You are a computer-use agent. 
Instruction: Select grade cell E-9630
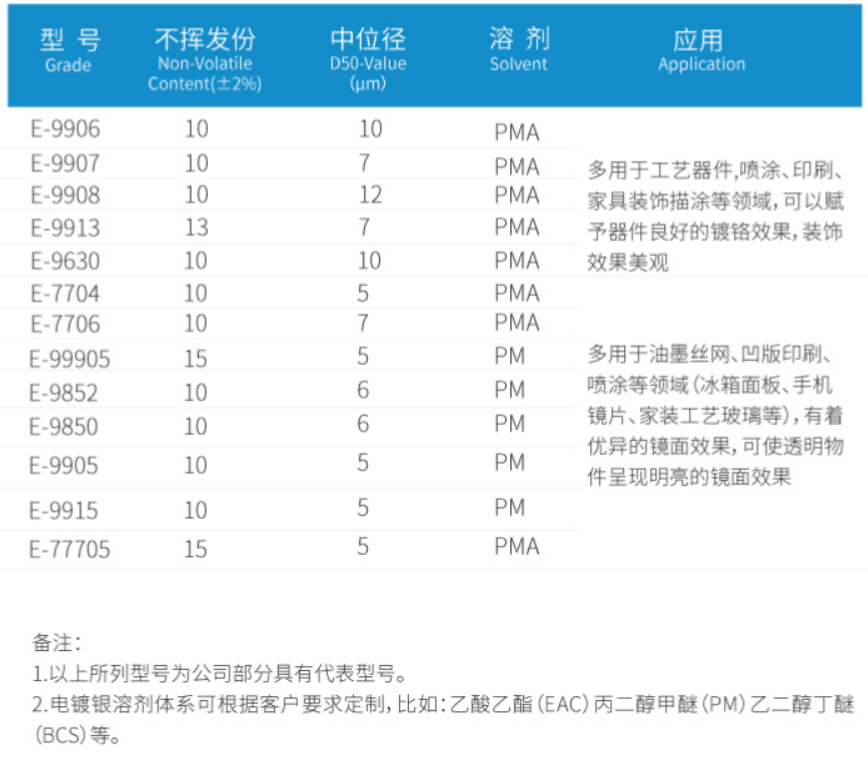(x=65, y=261)
